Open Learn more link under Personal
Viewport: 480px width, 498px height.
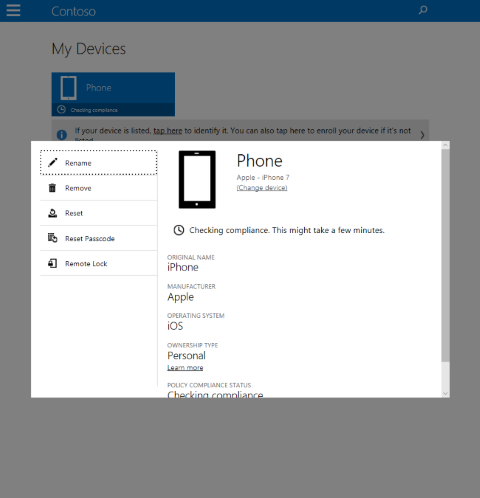click(x=185, y=368)
